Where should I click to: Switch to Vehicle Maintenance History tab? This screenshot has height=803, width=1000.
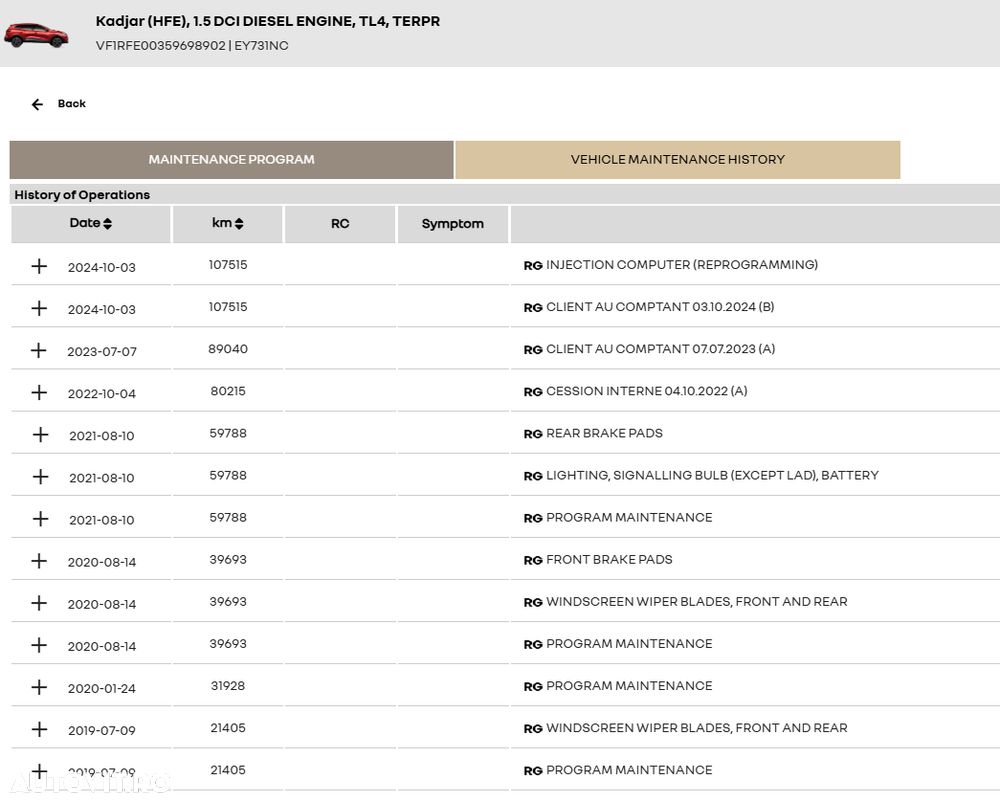677,159
